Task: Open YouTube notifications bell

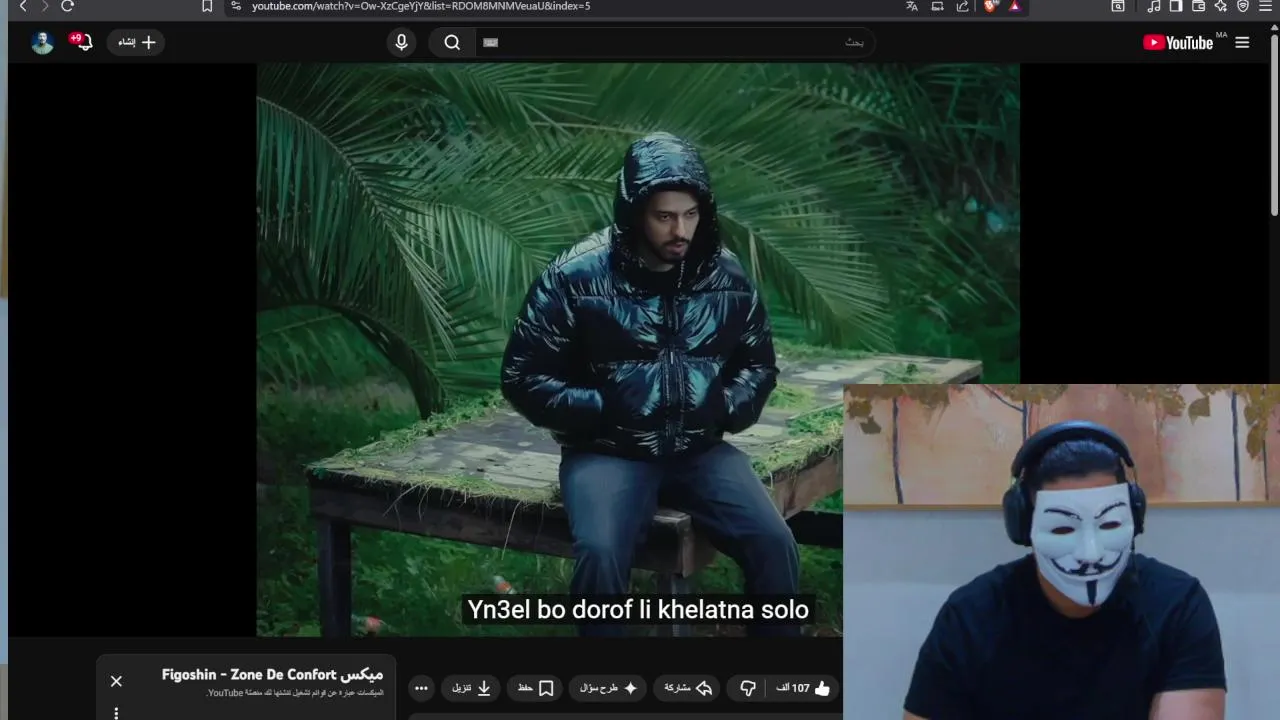Action: [x=84, y=42]
